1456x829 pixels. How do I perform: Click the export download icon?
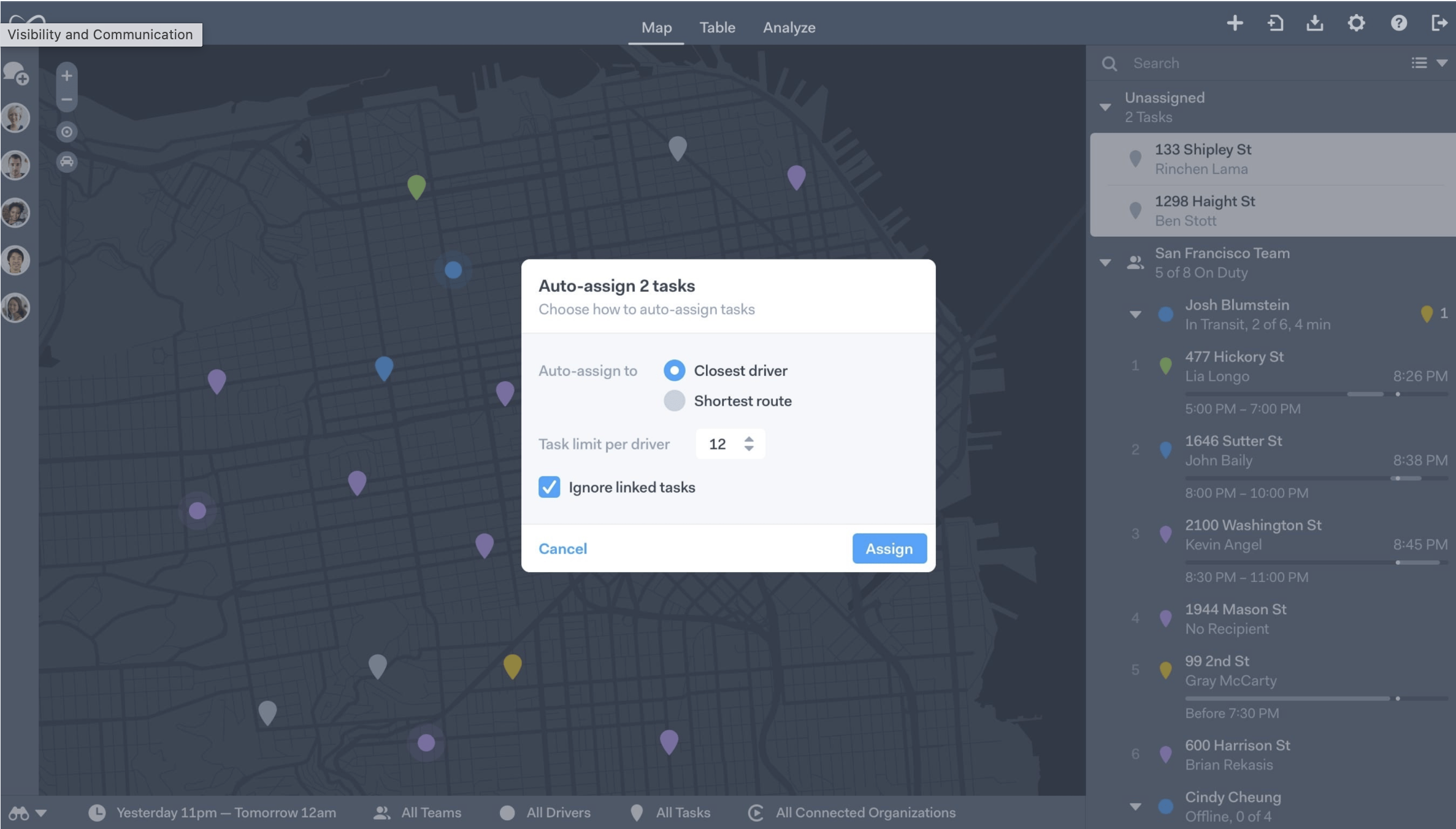point(1316,24)
